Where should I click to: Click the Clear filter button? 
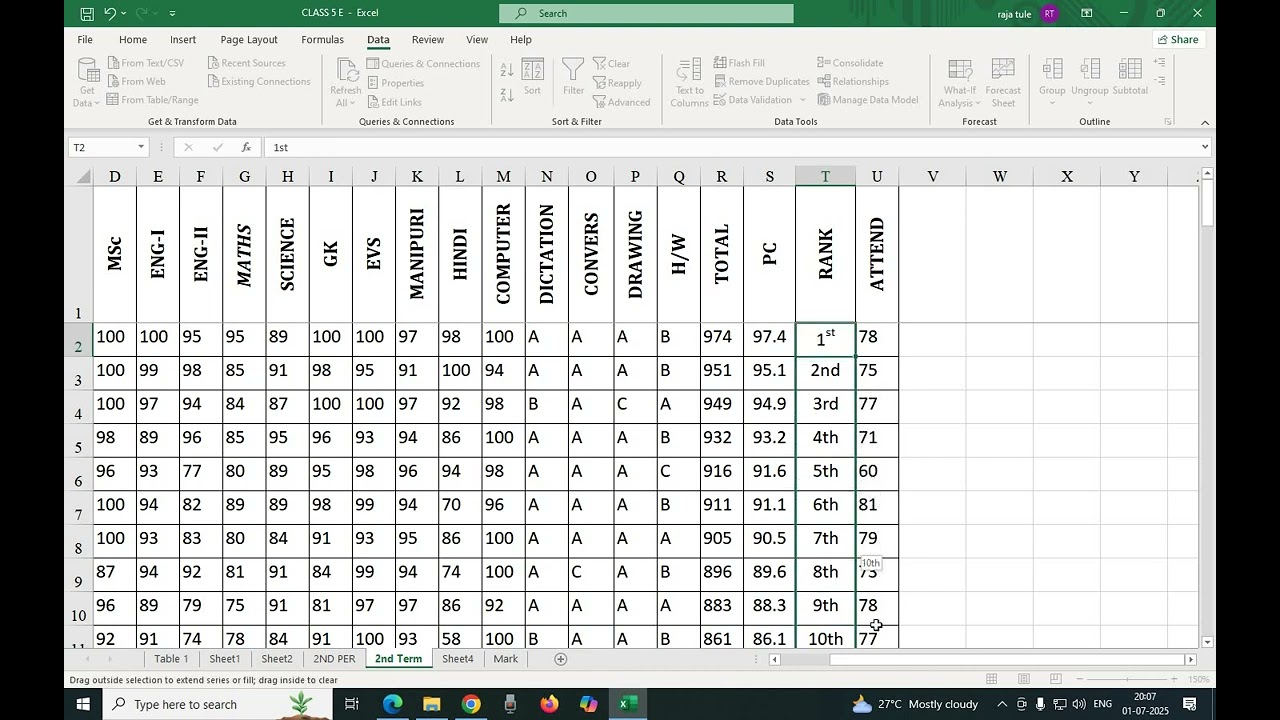(x=611, y=63)
